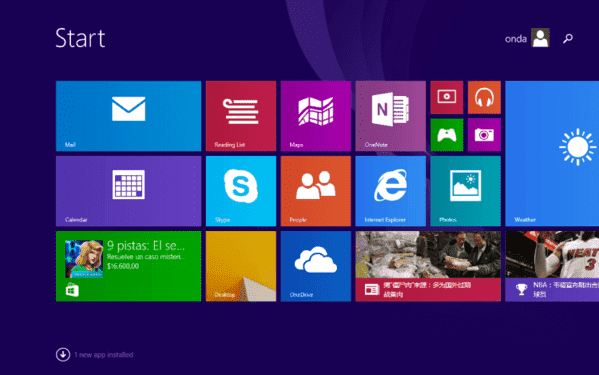
Task: Open the Calendar tile
Action: pyautogui.click(x=128, y=191)
